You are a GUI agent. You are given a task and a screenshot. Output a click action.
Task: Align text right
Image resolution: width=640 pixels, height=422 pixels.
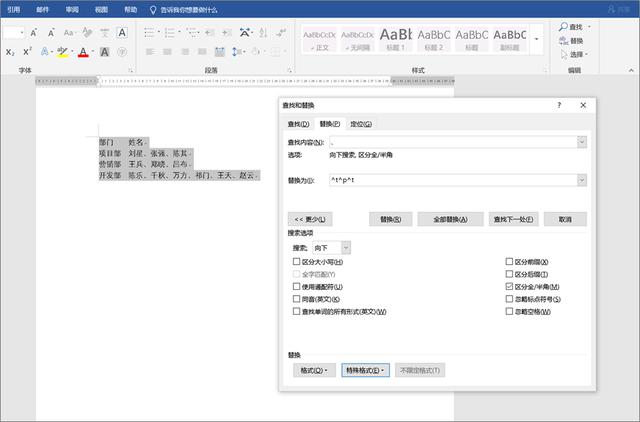(185, 52)
